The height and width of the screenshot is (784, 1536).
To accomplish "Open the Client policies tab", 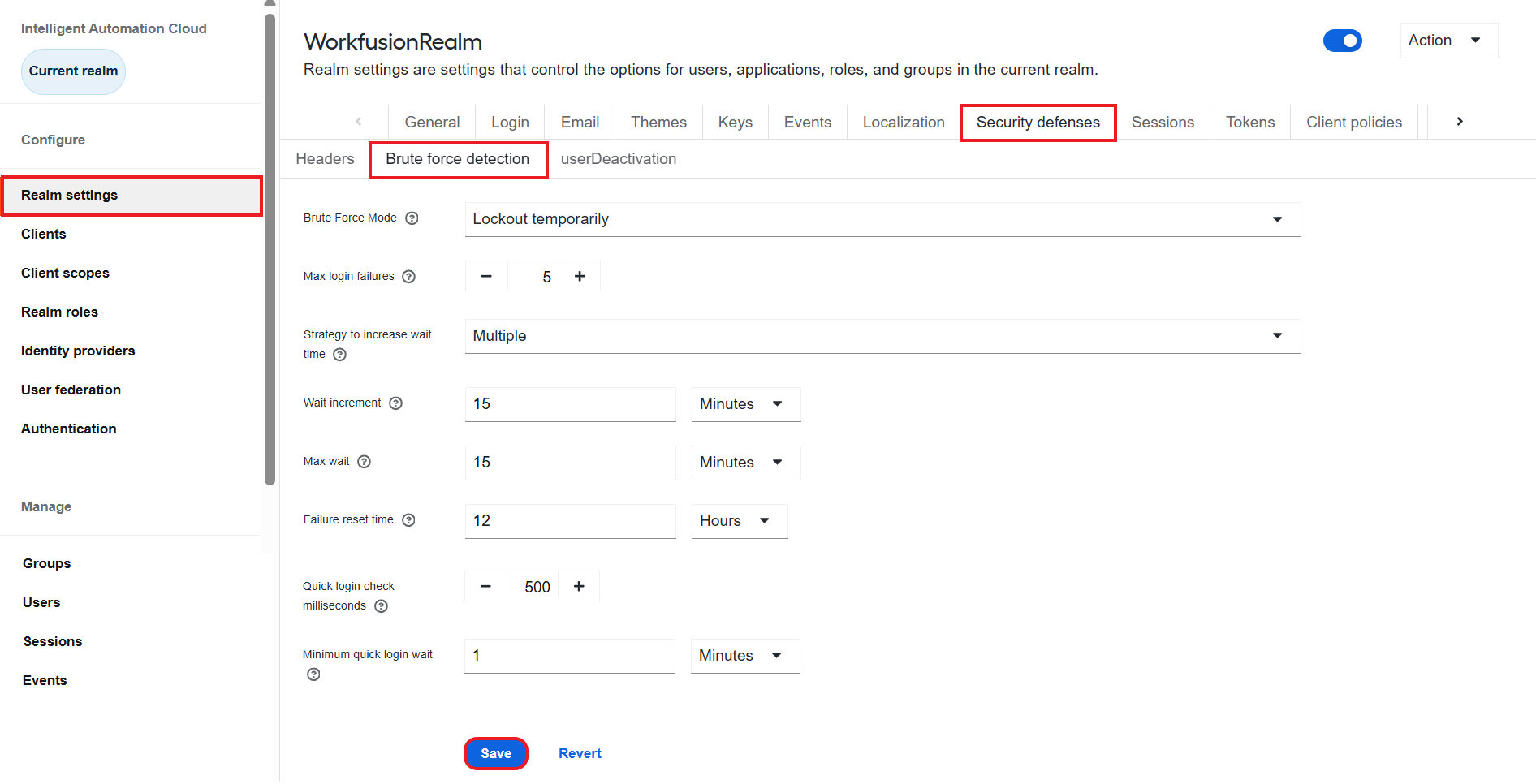I will tap(1354, 122).
